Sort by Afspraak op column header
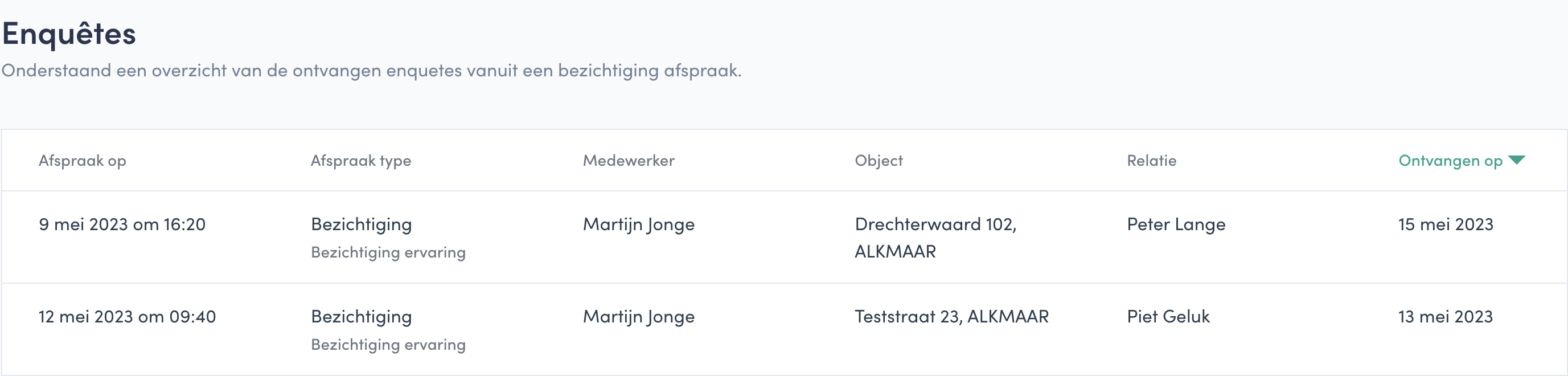This screenshot has width=1568, height=376. (x=82, y=161)
